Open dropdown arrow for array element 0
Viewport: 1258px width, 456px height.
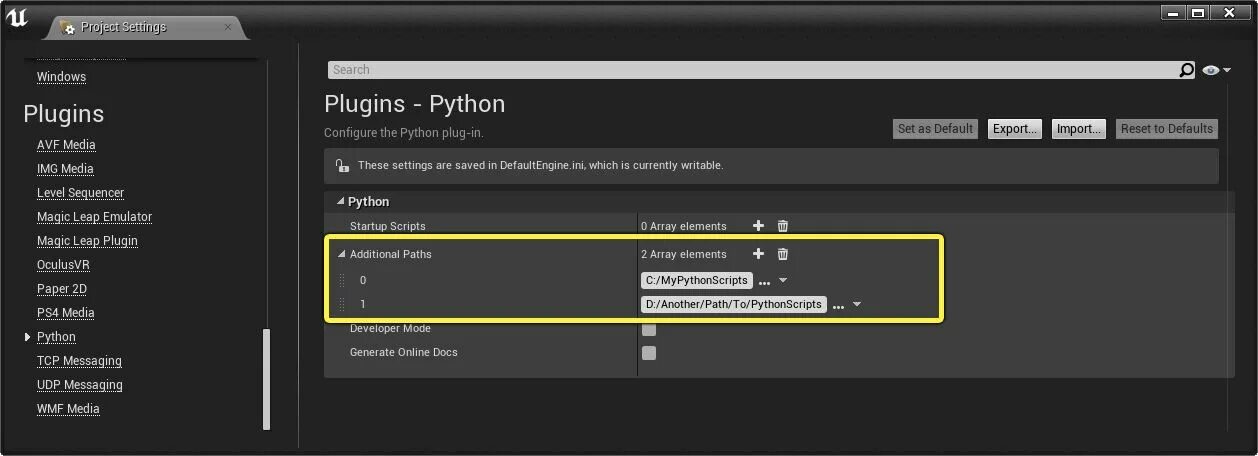[x=783, y=281]
